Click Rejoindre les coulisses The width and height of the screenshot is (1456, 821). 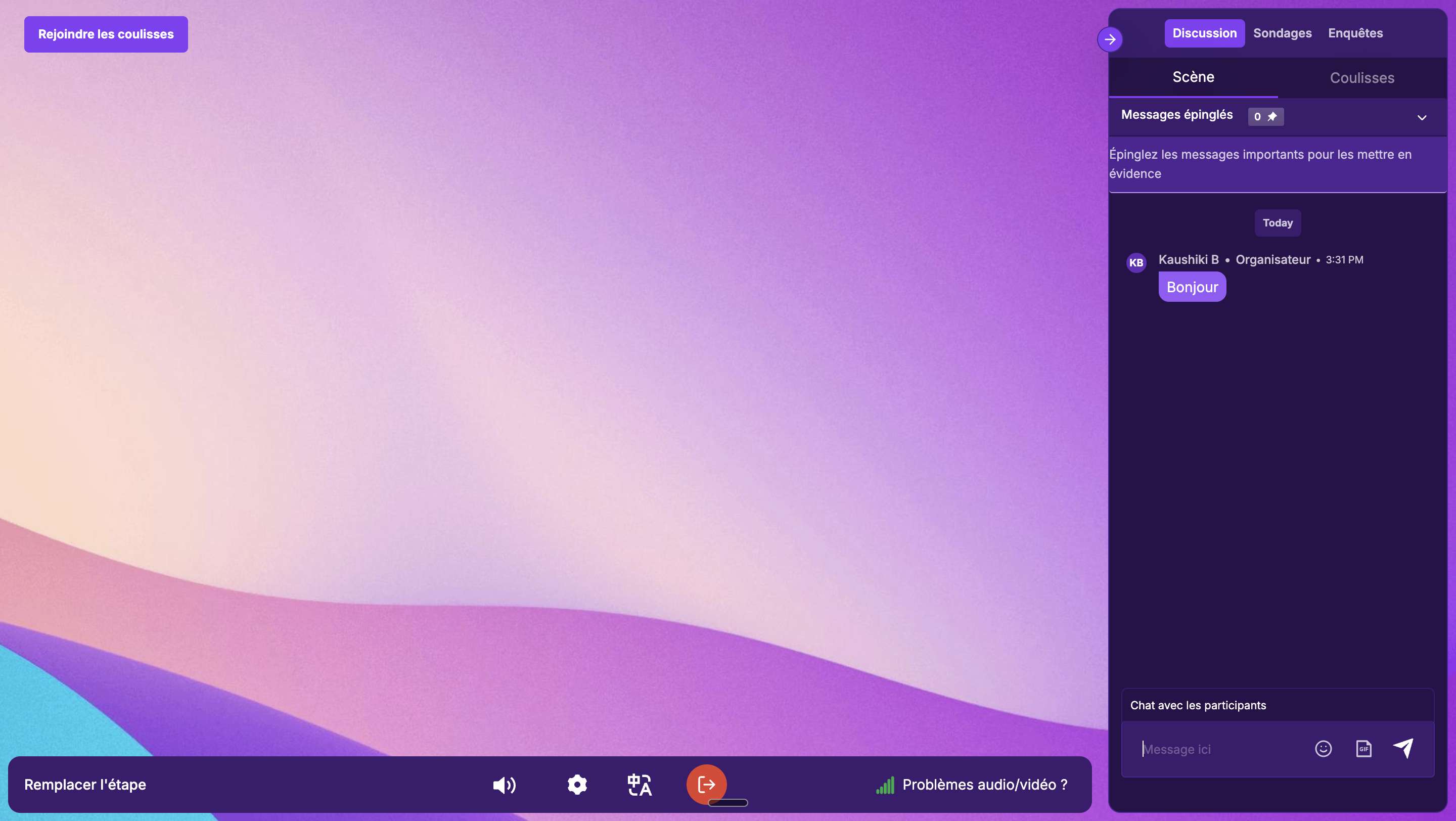pos(106,34)
